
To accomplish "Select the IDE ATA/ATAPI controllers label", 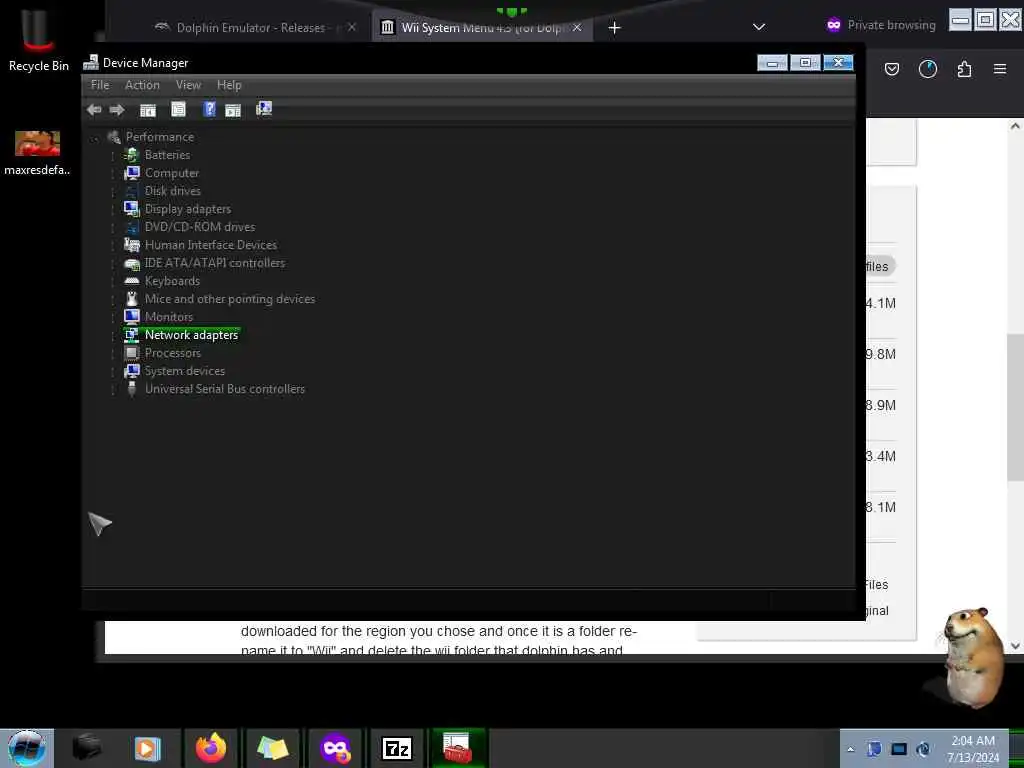I will (x=214, y=263).
